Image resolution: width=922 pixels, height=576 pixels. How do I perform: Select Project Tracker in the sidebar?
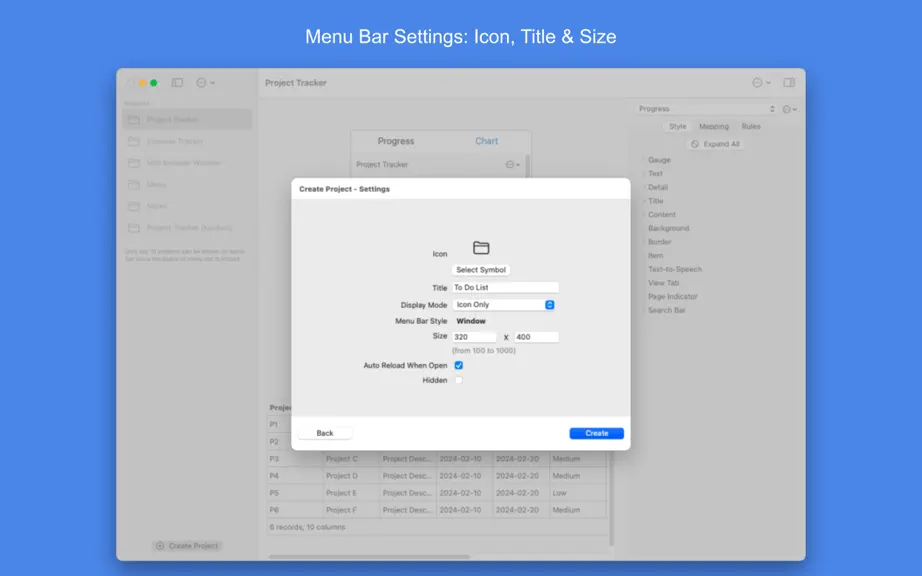[x=187, y=119]
